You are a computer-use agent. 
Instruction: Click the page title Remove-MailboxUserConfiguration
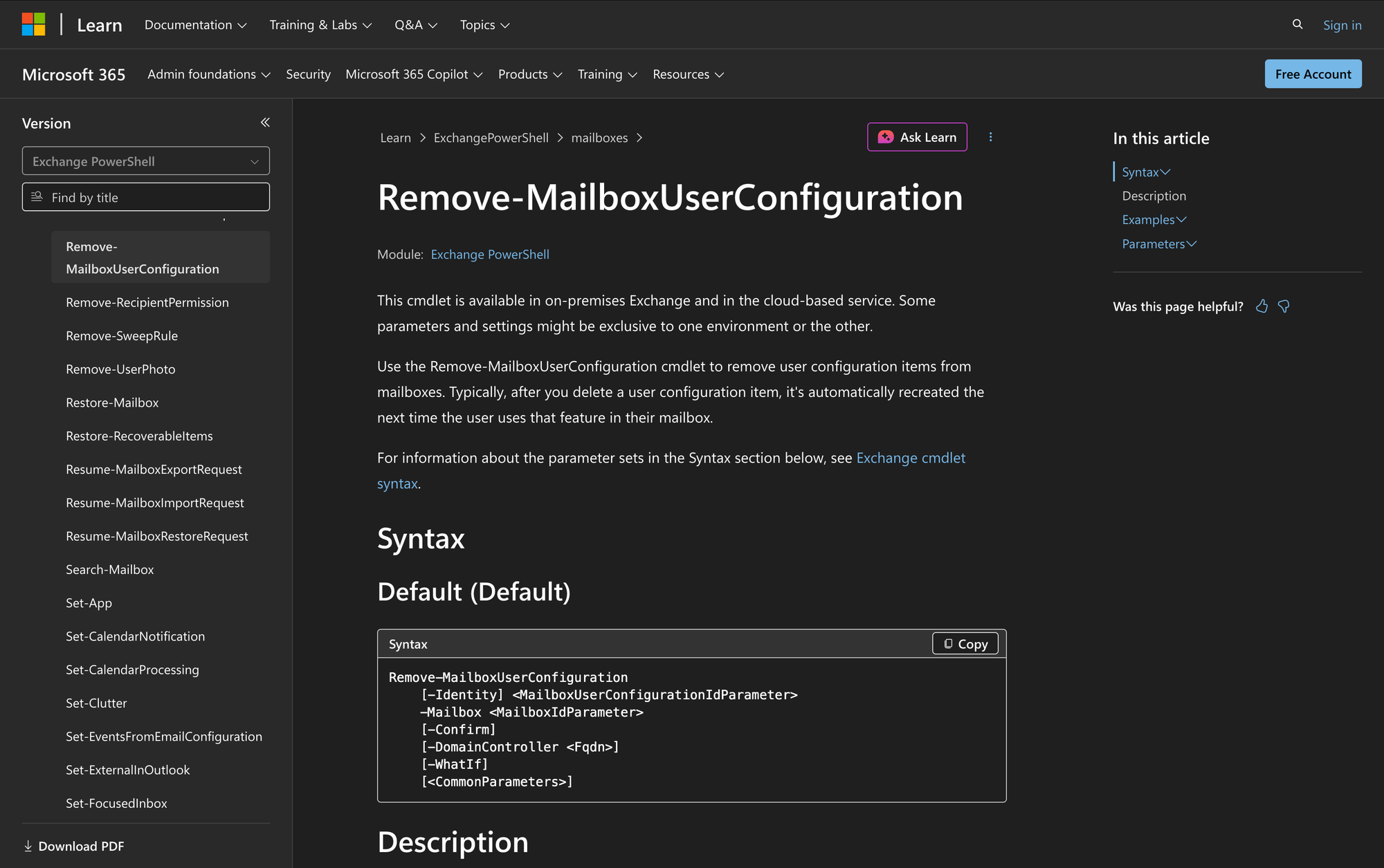(x=670, y=198)
